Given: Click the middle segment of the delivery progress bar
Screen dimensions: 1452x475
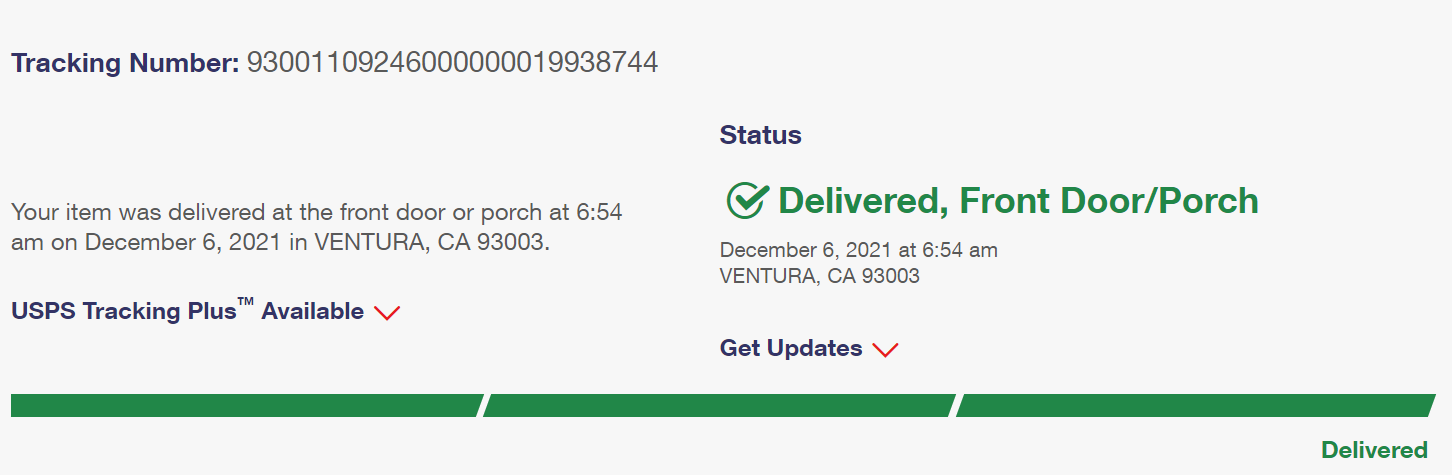Looking at the screenshot, I should point(719,405).
